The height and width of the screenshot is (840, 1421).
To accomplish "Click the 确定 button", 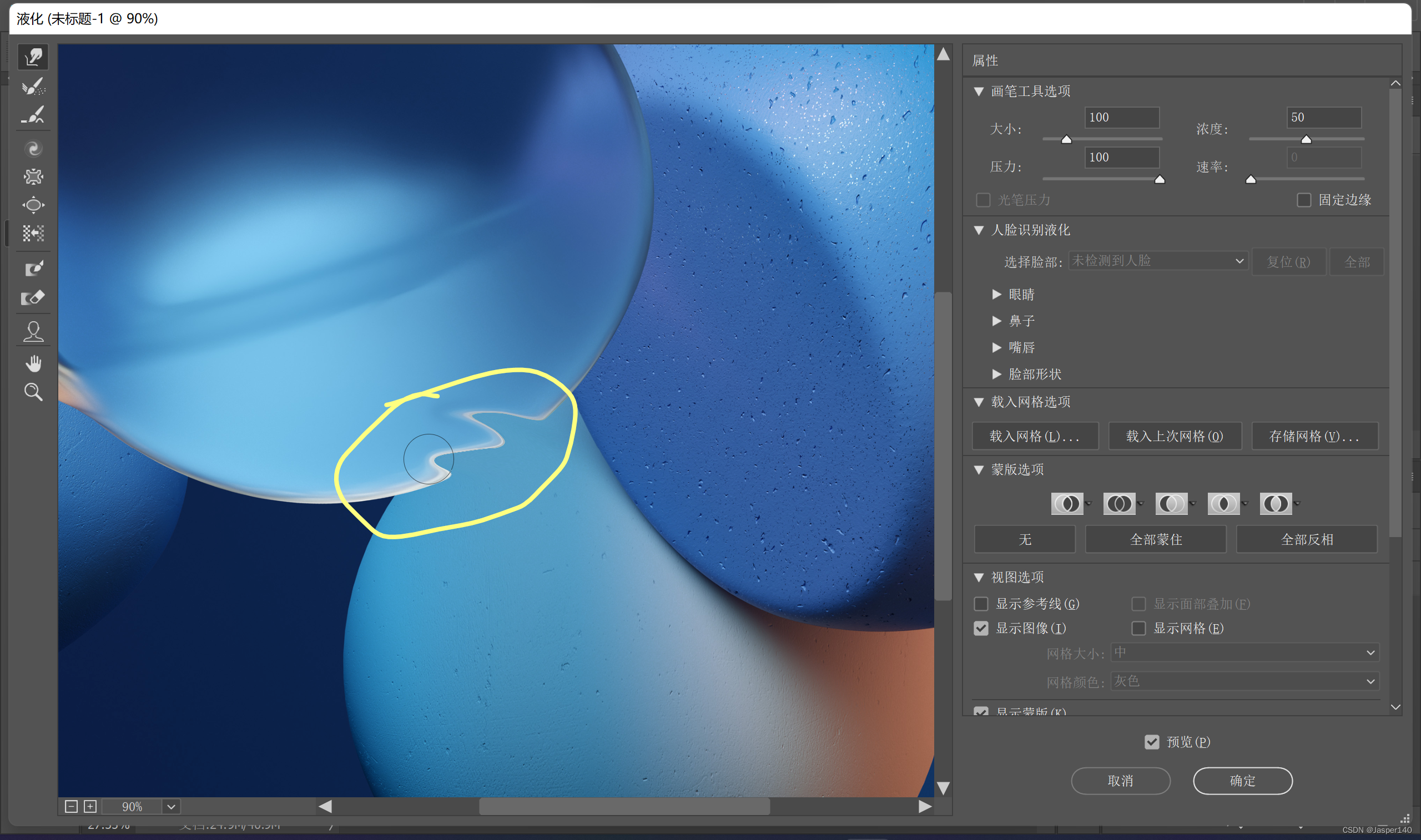I will point(1243,781).
